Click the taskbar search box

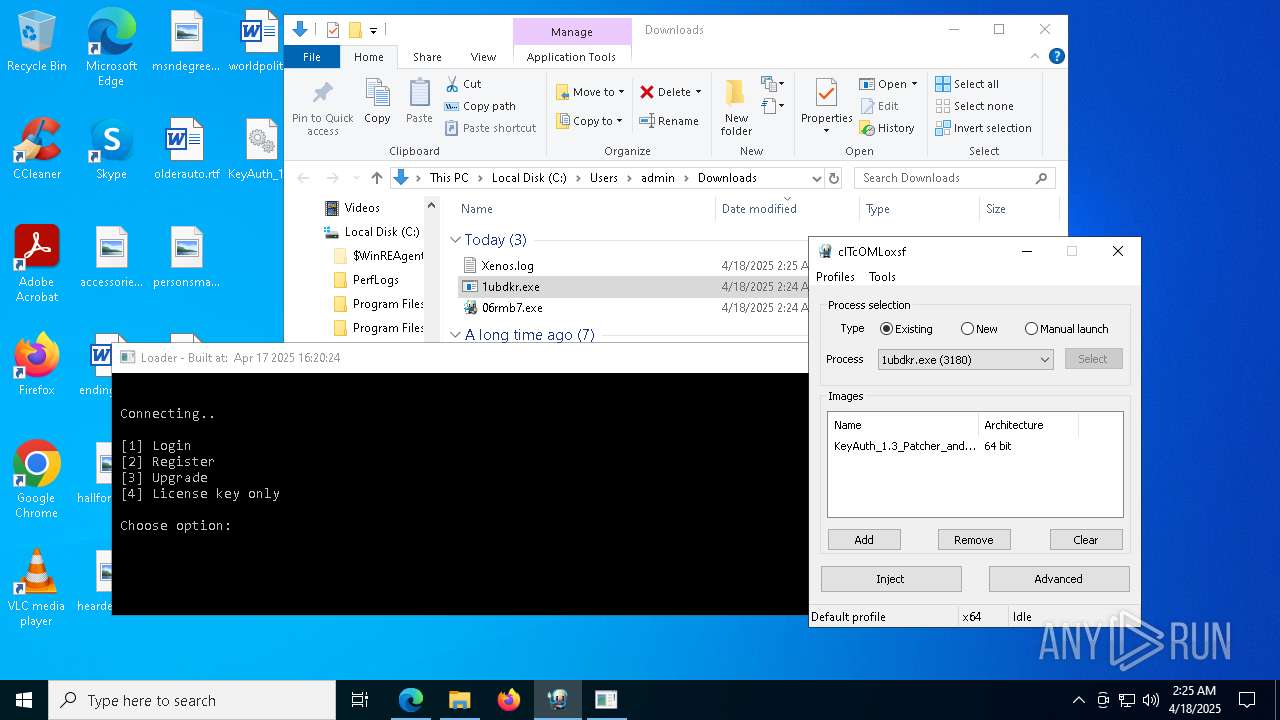(x=192, y=700)
